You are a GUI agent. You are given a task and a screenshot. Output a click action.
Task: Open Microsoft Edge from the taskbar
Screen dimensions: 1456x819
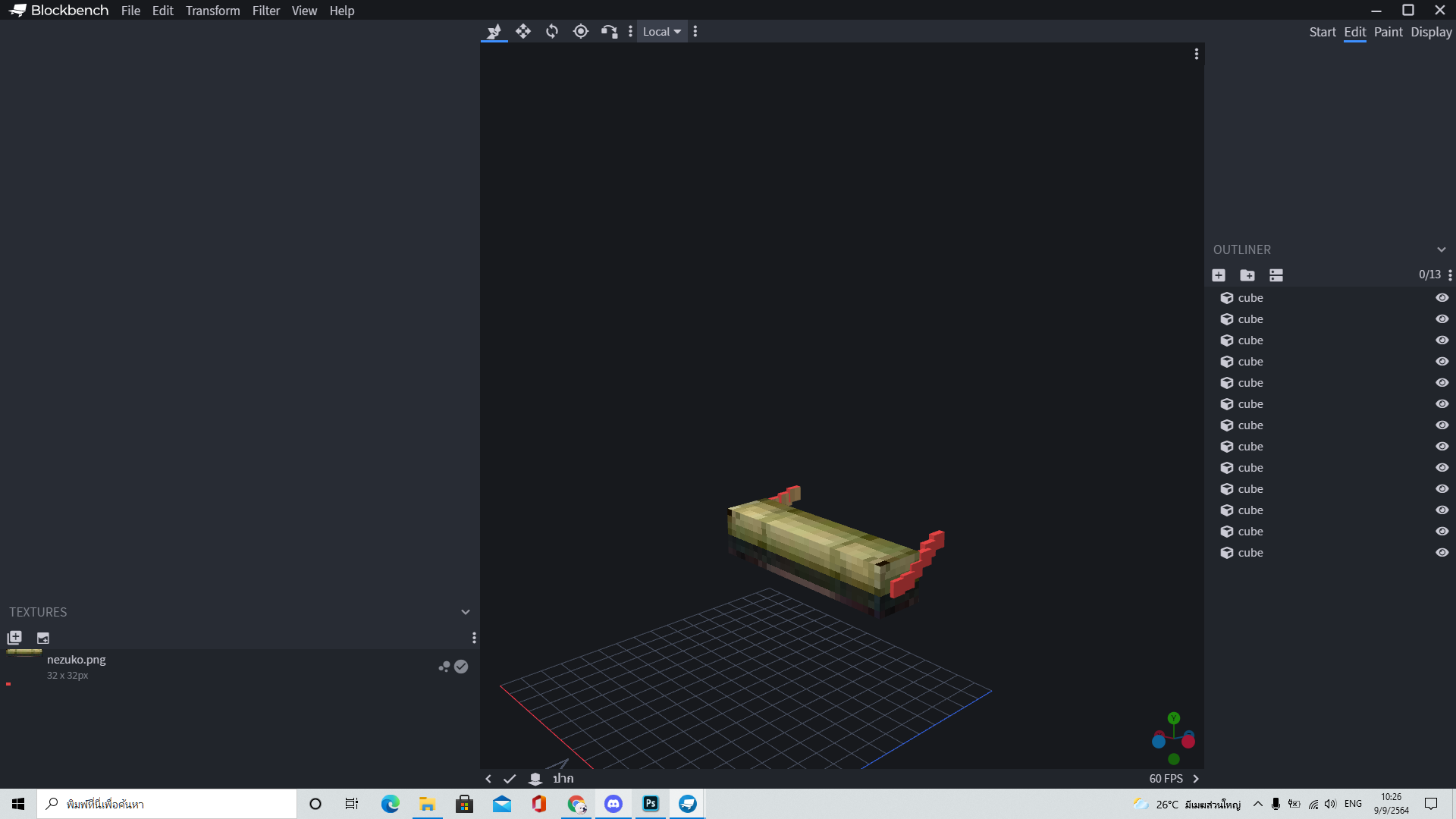[390, 804]
